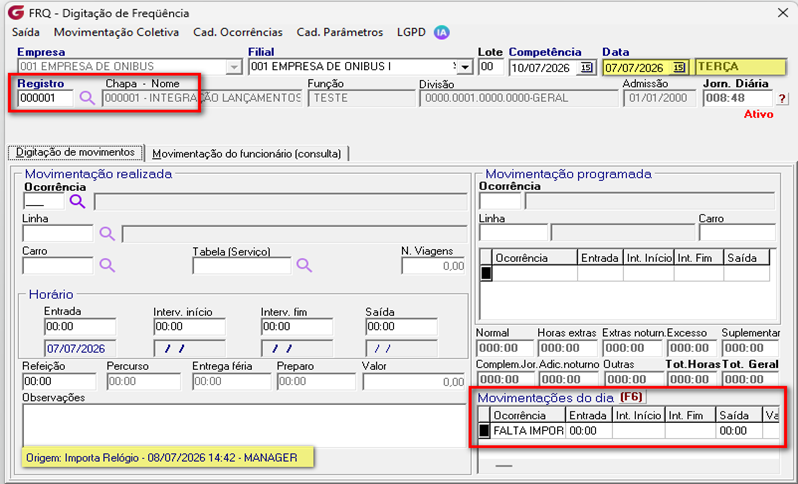Image resolution: width=798 pixels, height=484 pixels.
Task: Open the Cad. Ocorrências menu
Action: pos(238,32)
